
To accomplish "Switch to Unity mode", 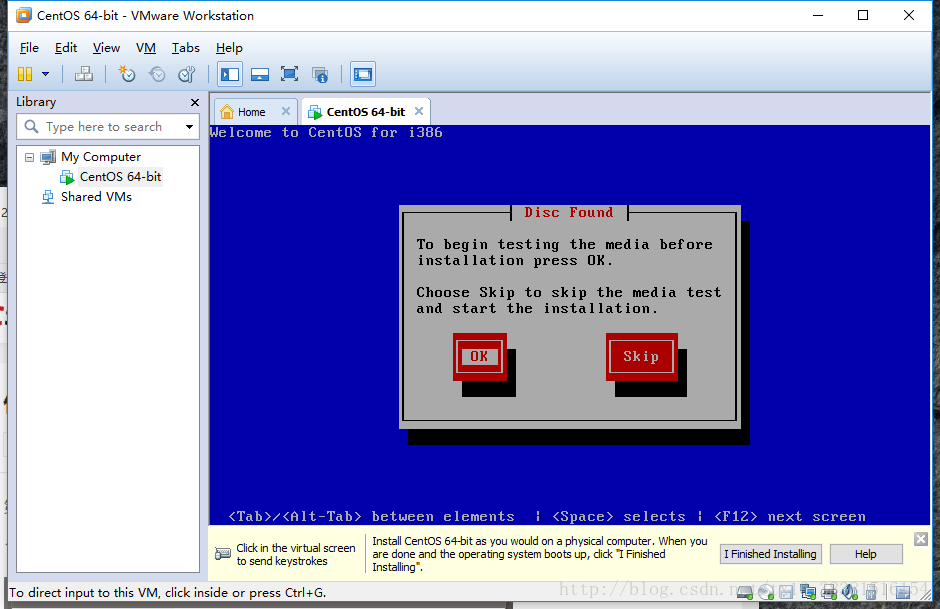I will (x=320, y=74).
